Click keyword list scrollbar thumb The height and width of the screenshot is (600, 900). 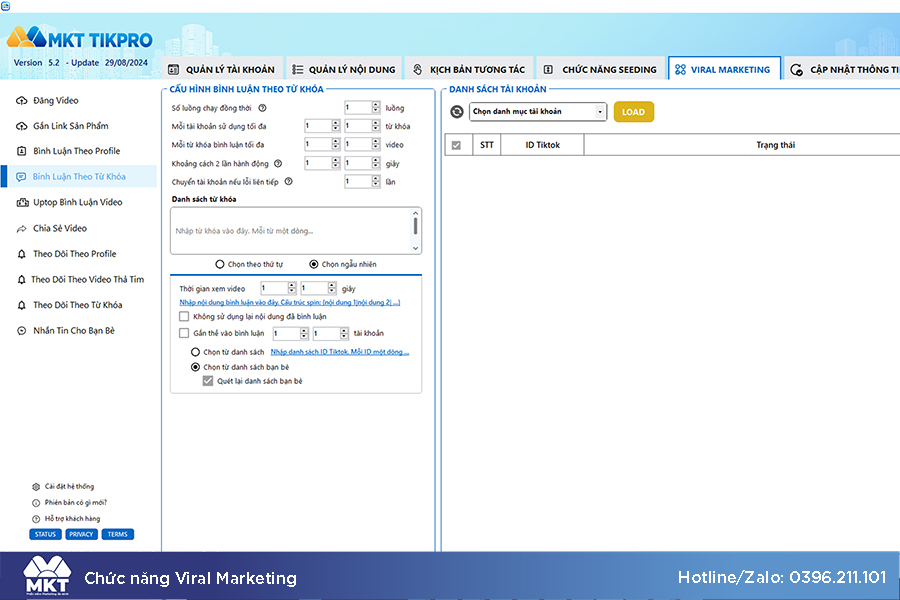pos(416,226)
